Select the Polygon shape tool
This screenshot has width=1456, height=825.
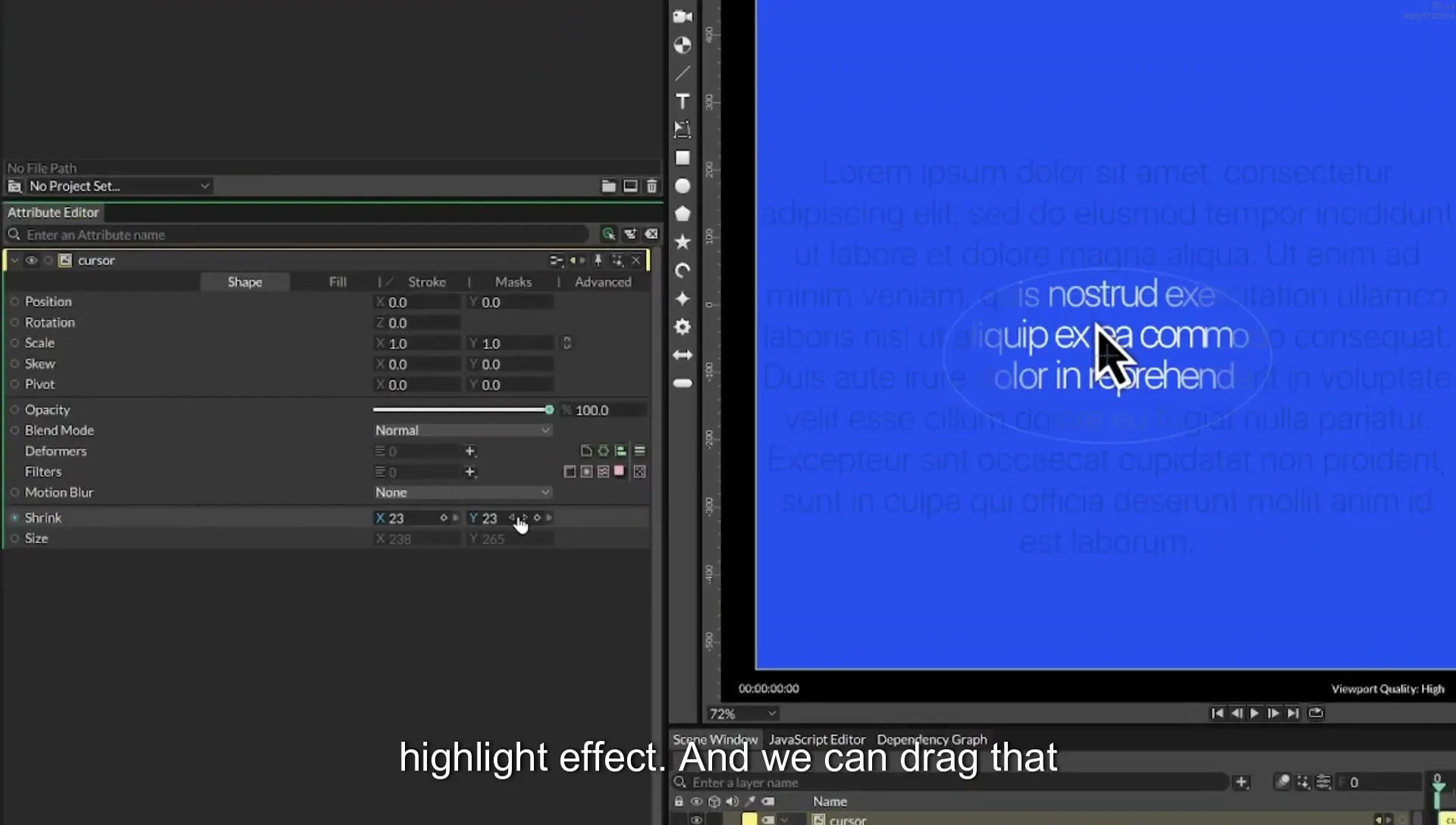pos(682,214)
